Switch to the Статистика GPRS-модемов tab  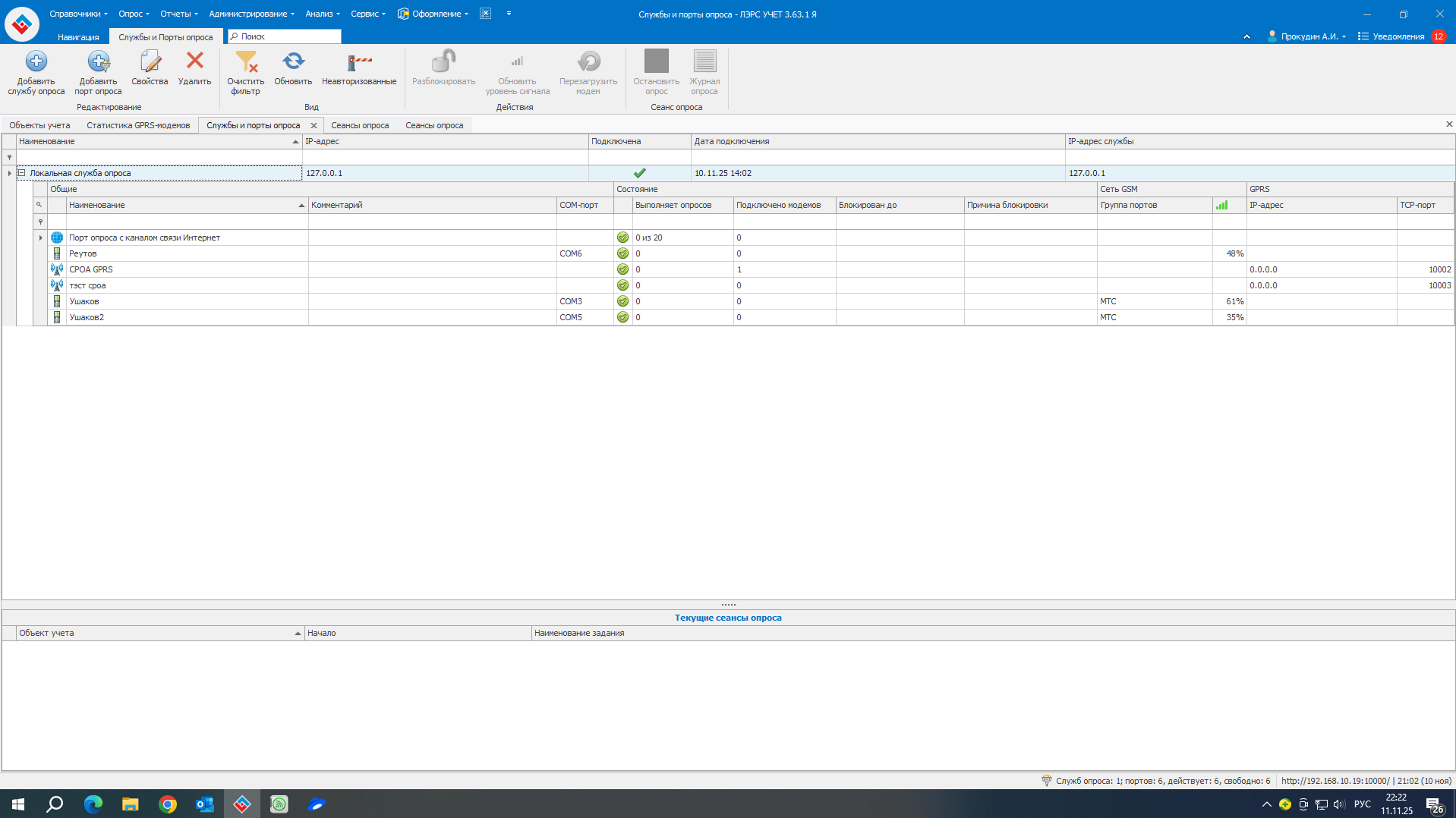[x=138, y=125]
